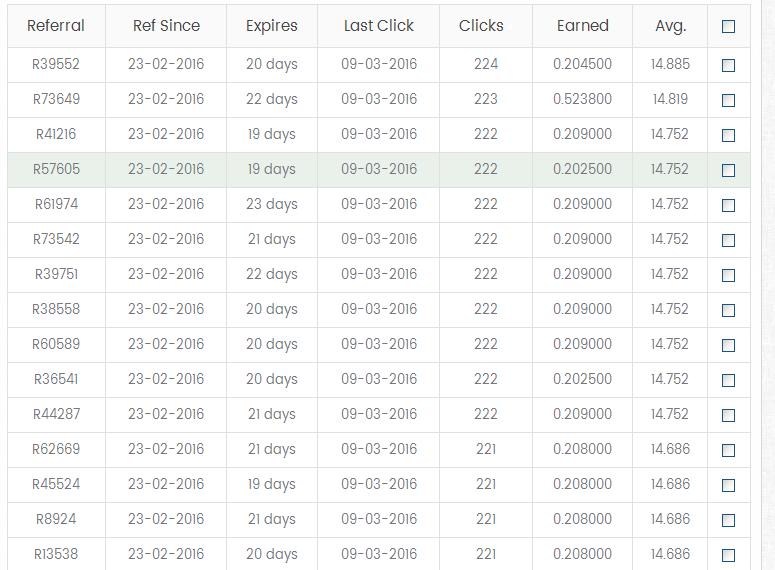Select checkbox for referral R73649
Image resolution: width=775 pixels, height=570 pixels.
click(728, 100)
